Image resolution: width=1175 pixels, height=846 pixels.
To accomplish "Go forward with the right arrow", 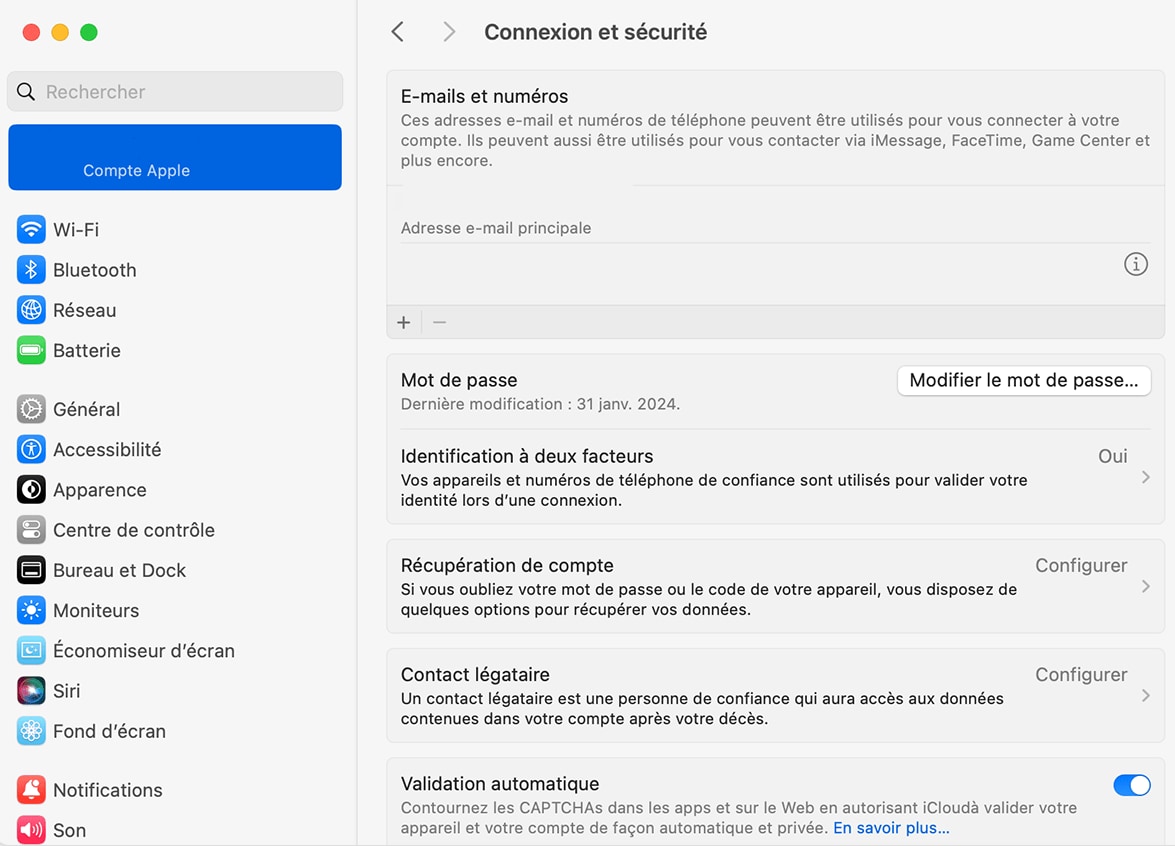I will [x=448, y=31].
